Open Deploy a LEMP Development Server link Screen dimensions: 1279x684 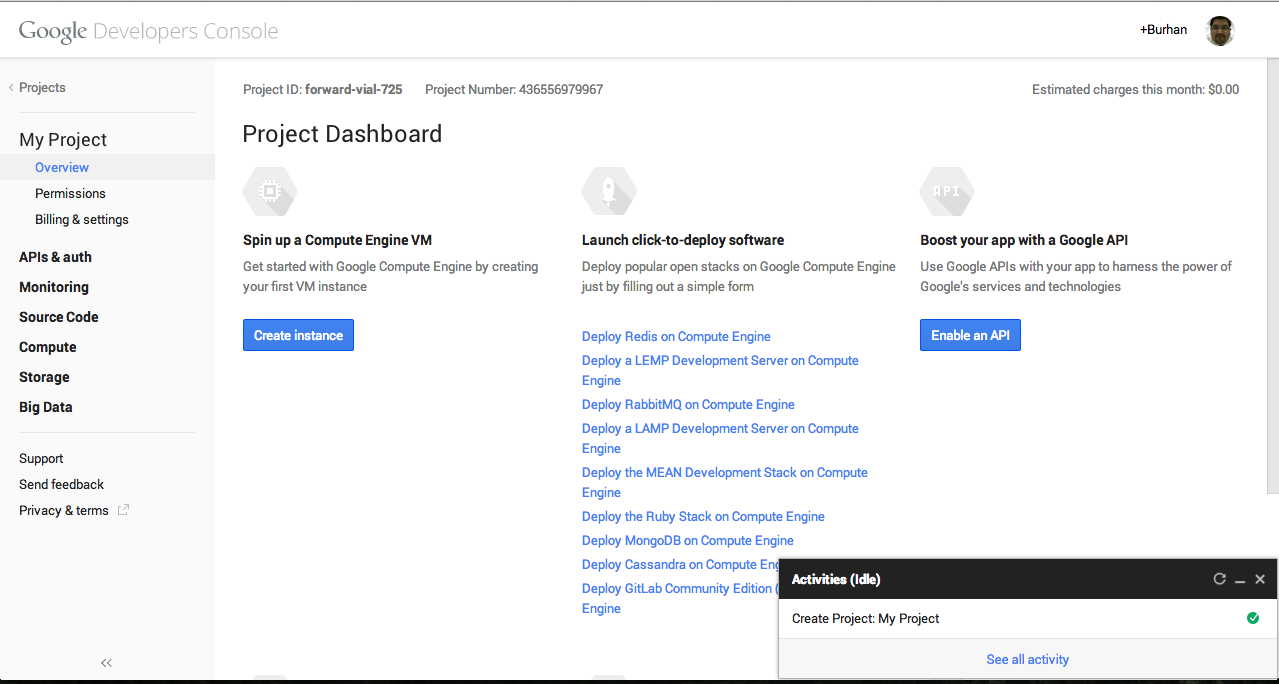point(720,371)
